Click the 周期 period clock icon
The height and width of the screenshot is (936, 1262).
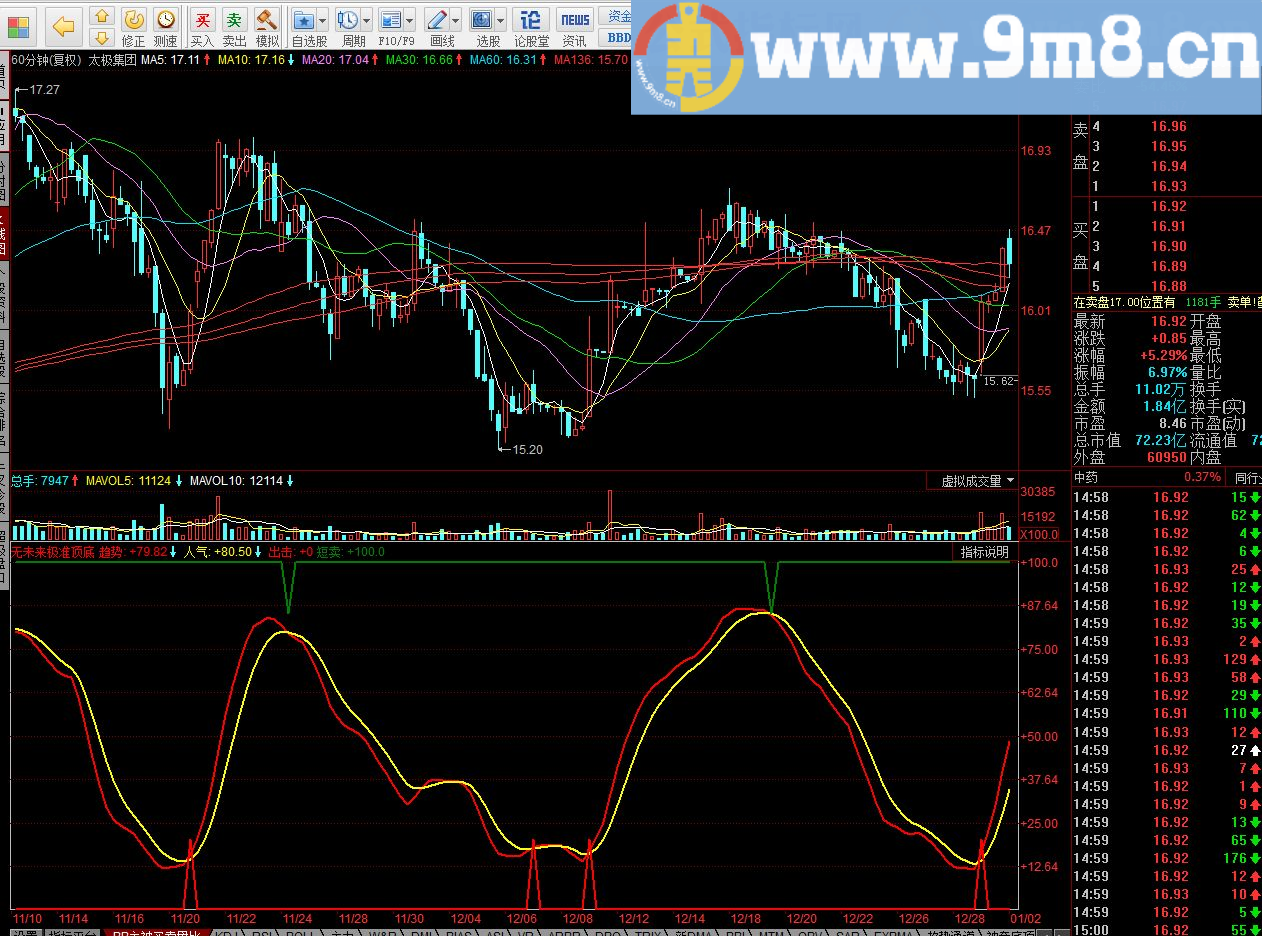tap(347, 19)
